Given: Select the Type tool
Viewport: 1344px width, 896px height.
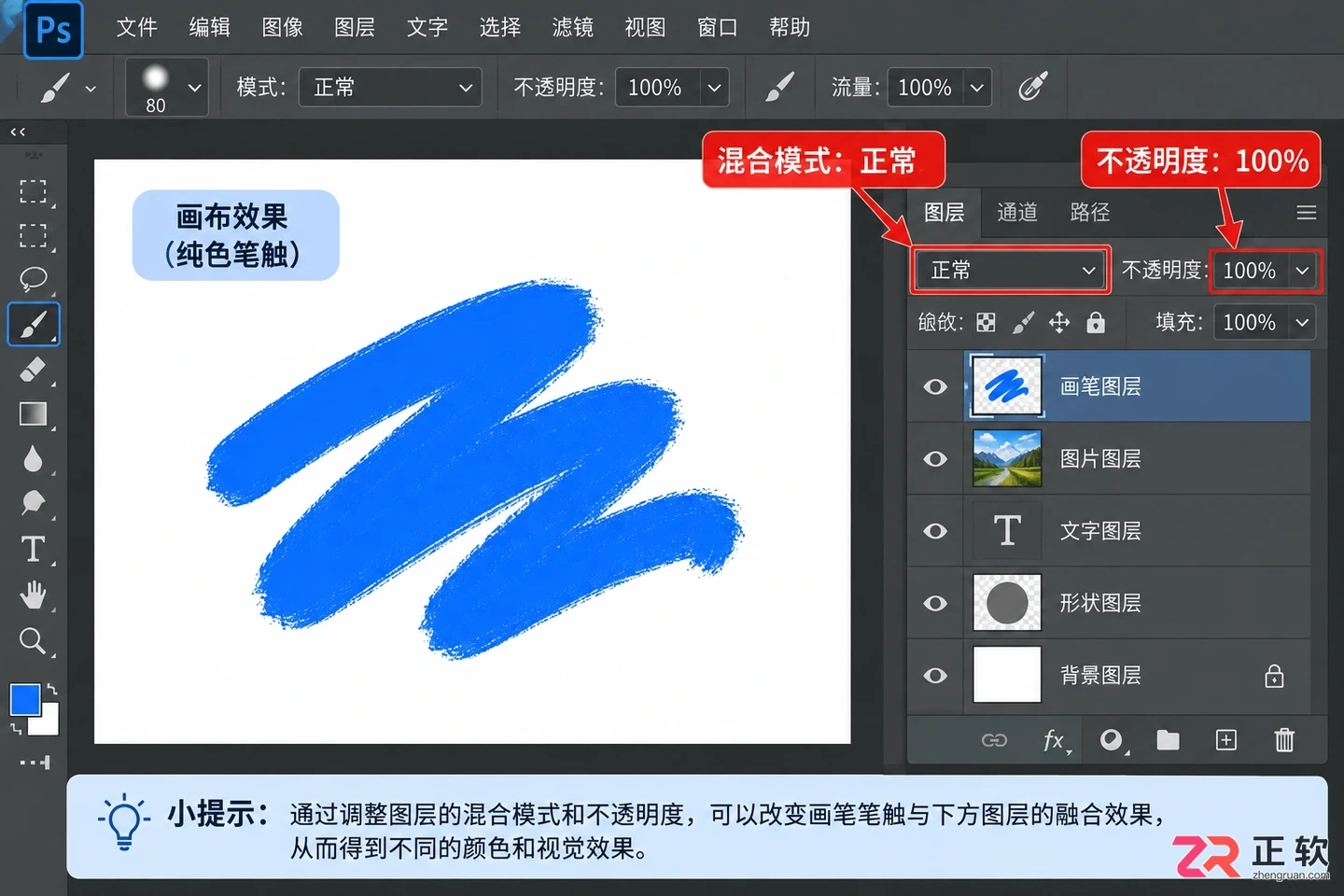Looking at the screenshot, I should (34, 549).
